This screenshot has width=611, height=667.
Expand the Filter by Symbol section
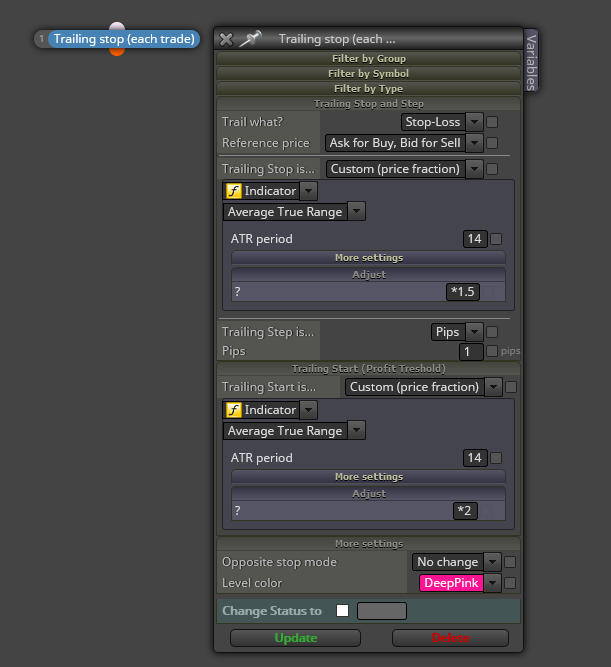pyautogui.click(x=368, y=74)
